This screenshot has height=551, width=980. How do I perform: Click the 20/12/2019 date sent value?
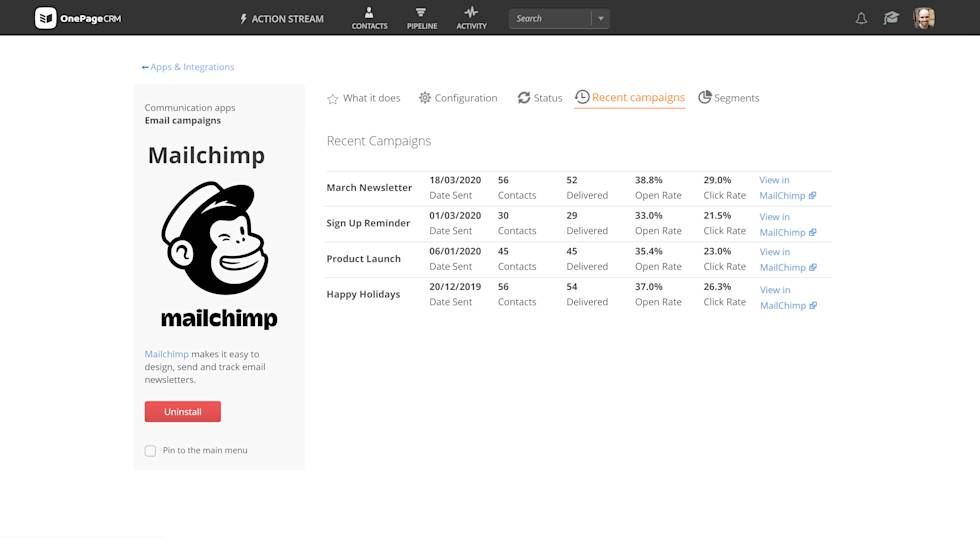click(455, 287)
